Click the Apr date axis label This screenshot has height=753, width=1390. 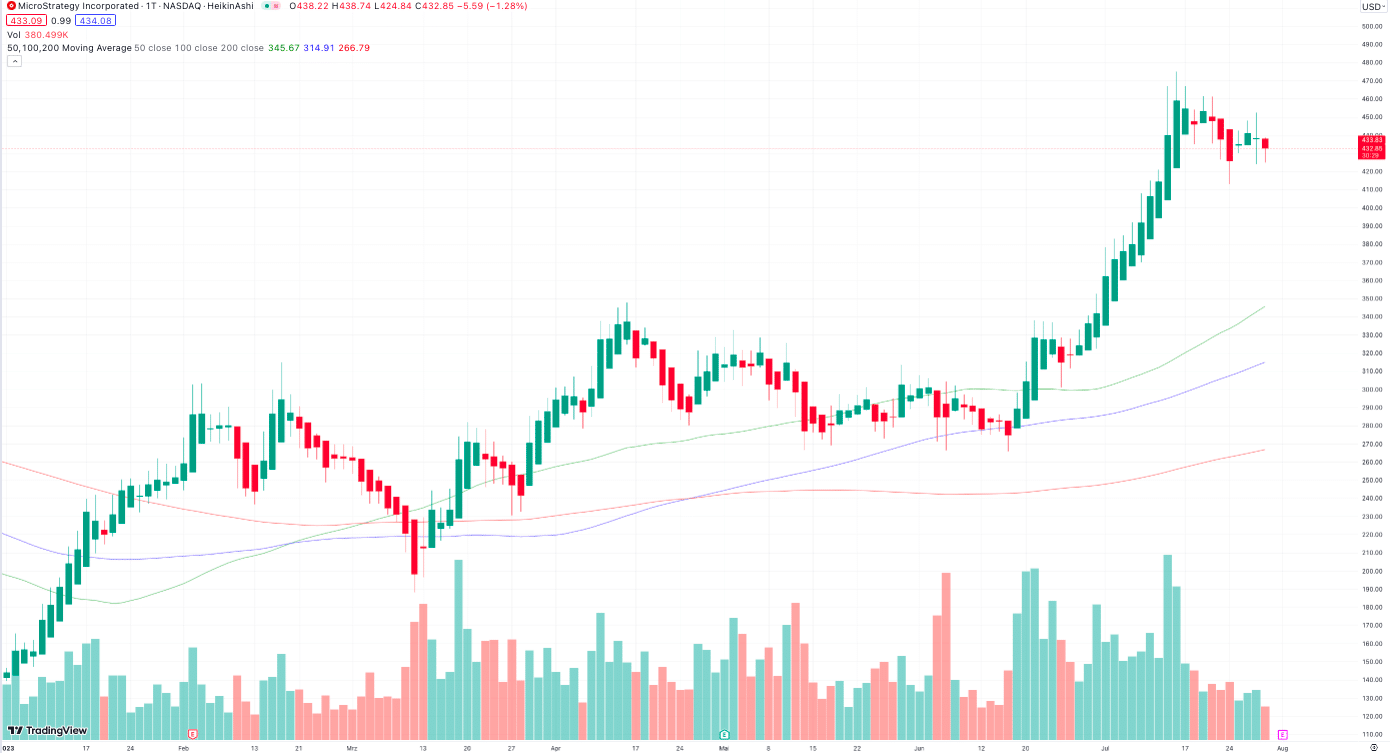(555, 747)
